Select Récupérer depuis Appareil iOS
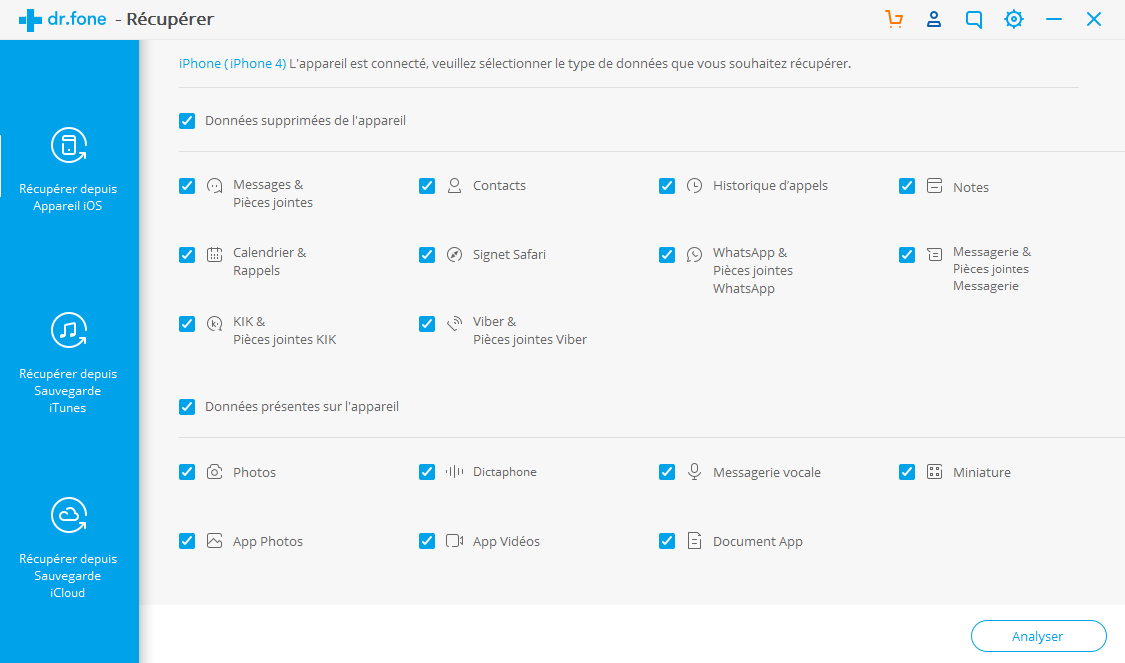Image resolution: width=1125 pixels, height=663 pixels. point(68,170)
